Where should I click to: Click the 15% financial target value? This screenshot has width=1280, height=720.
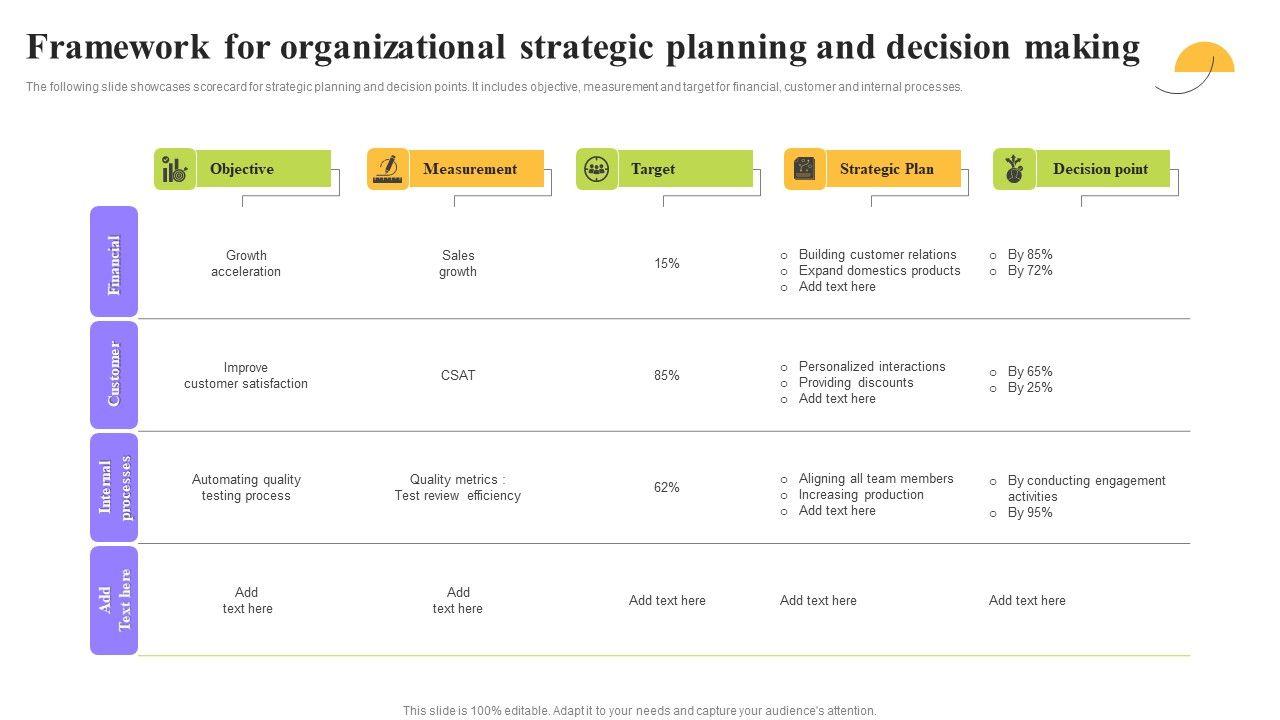[667, 264]
